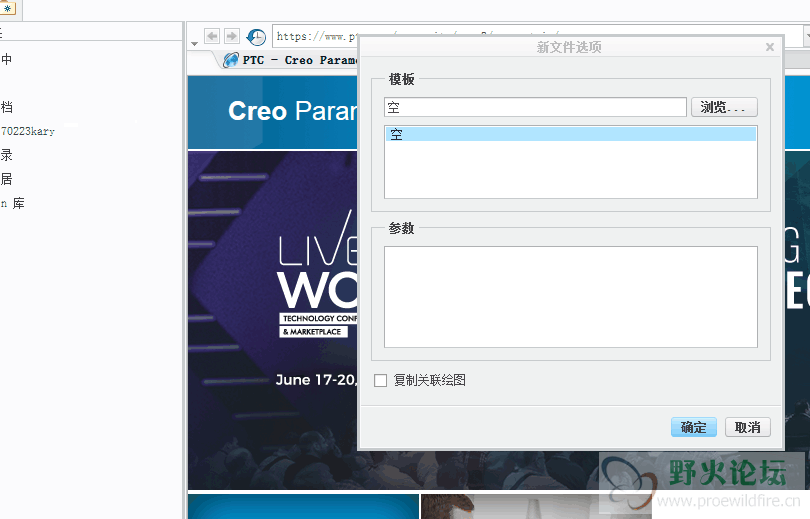Click the empty 参数 parameters list box
The height and width of the screenshot is (519, 810).
(570, 297)
